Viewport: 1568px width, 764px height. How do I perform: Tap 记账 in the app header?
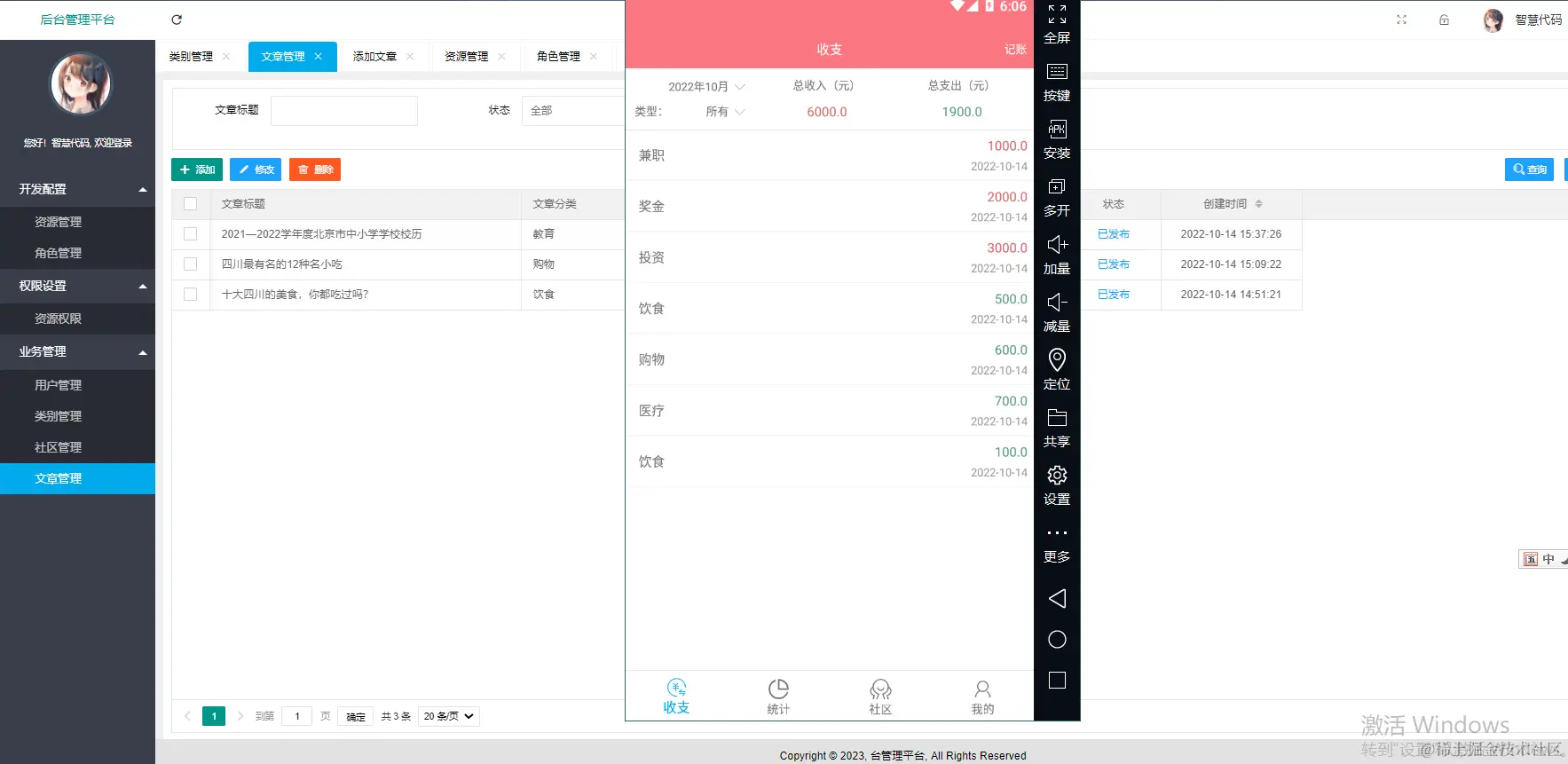[1015, 50]
